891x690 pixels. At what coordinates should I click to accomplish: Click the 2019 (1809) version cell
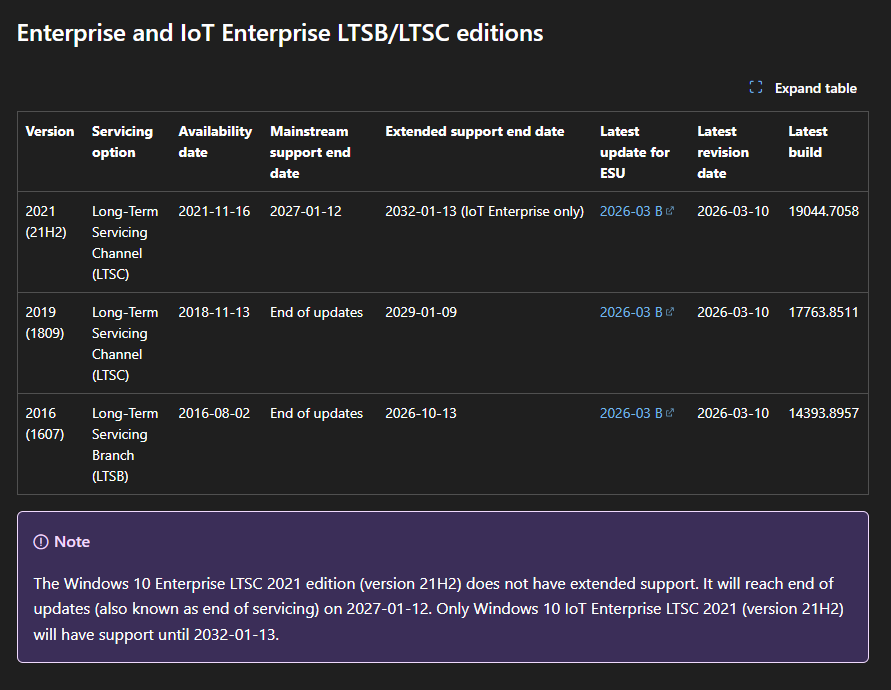point(45,323)
